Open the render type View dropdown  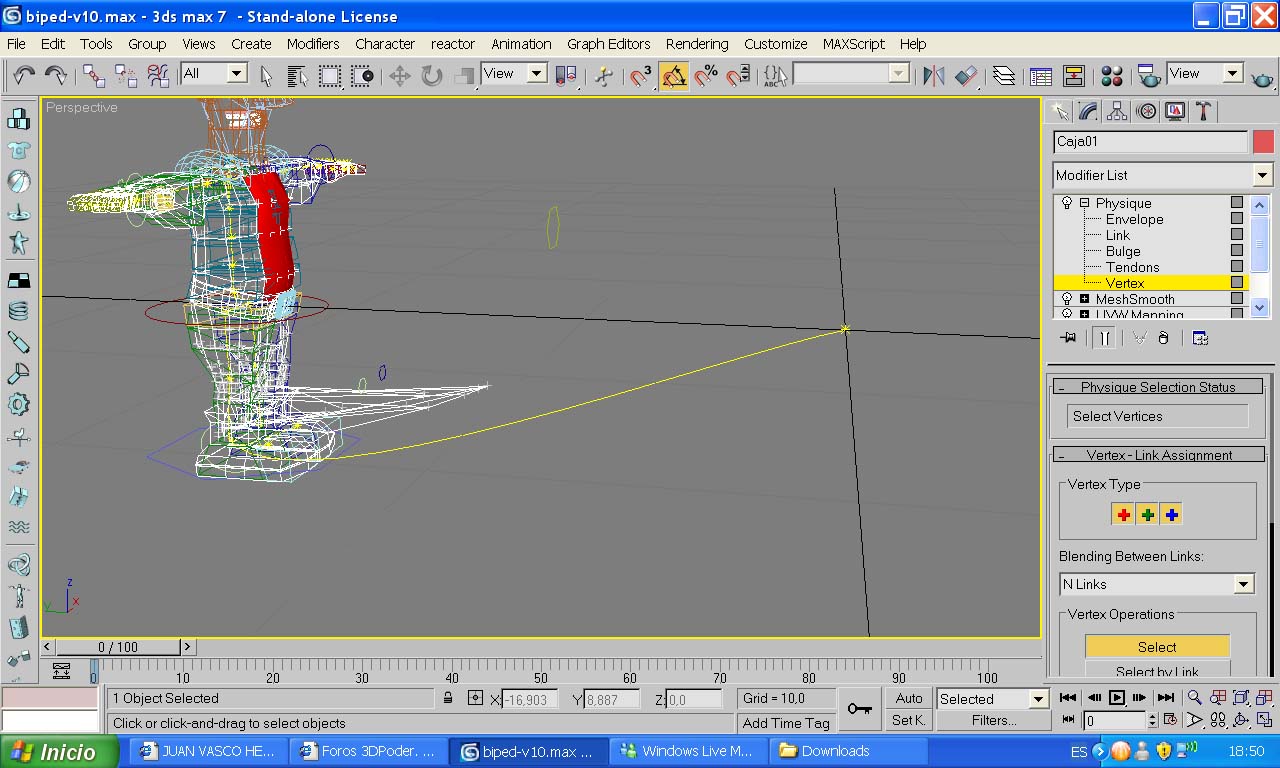click(x=1204, y=73)
